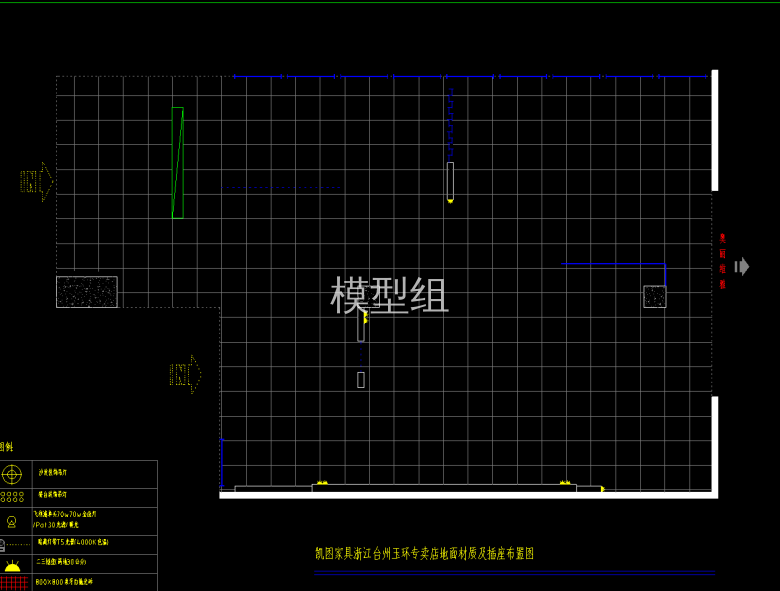Select the drawing title text at bottom
The height and width of the screenshot is (591, 780).
tap(424, 553)
